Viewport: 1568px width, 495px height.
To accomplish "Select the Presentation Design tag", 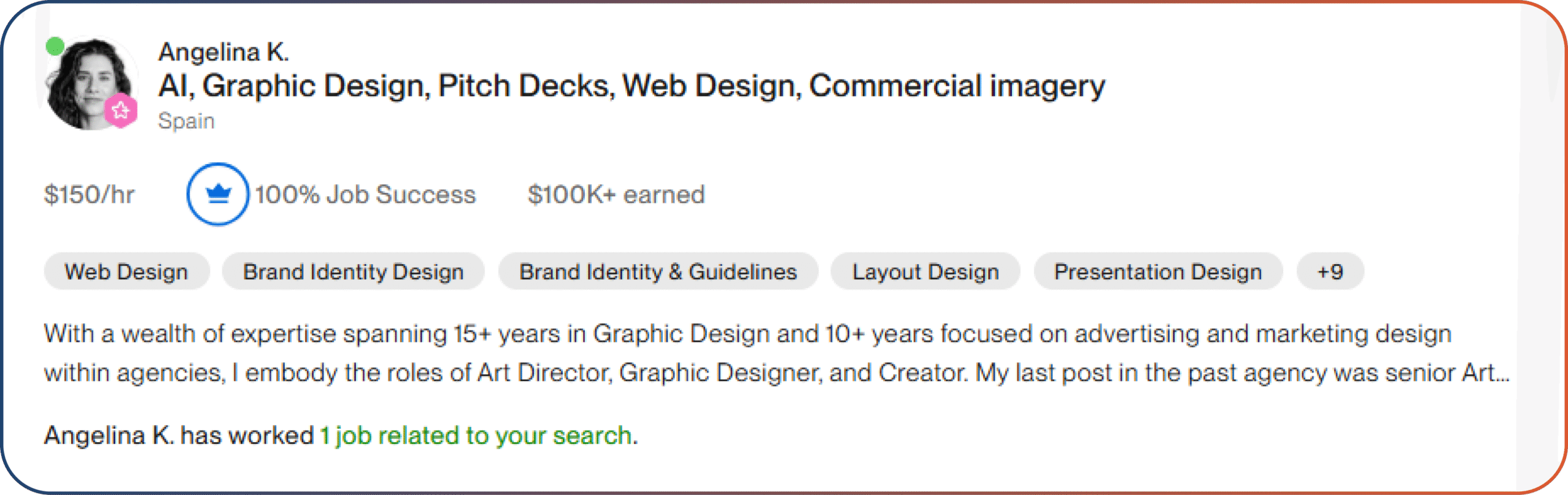I will [1158, 271].
